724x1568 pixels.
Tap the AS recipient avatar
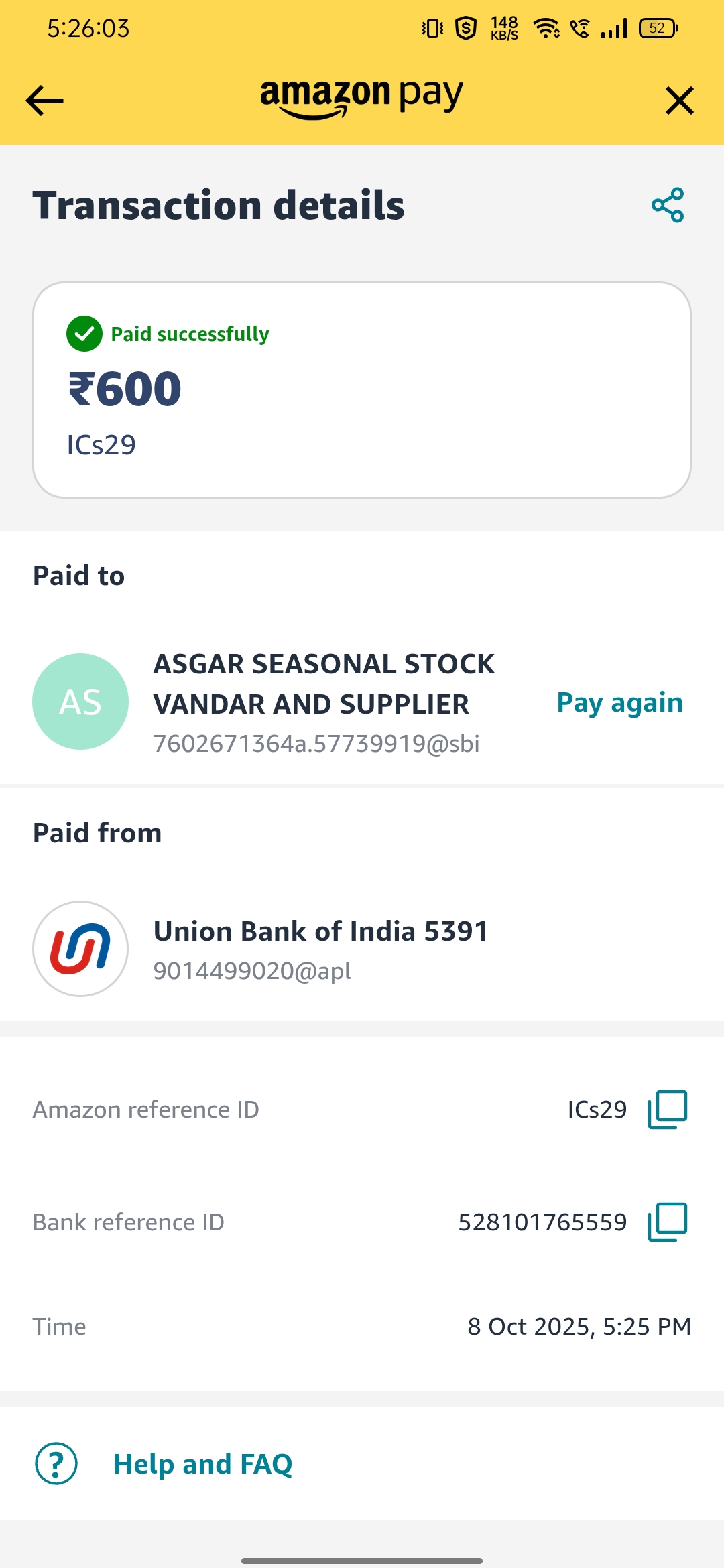[x=80, y=702]
